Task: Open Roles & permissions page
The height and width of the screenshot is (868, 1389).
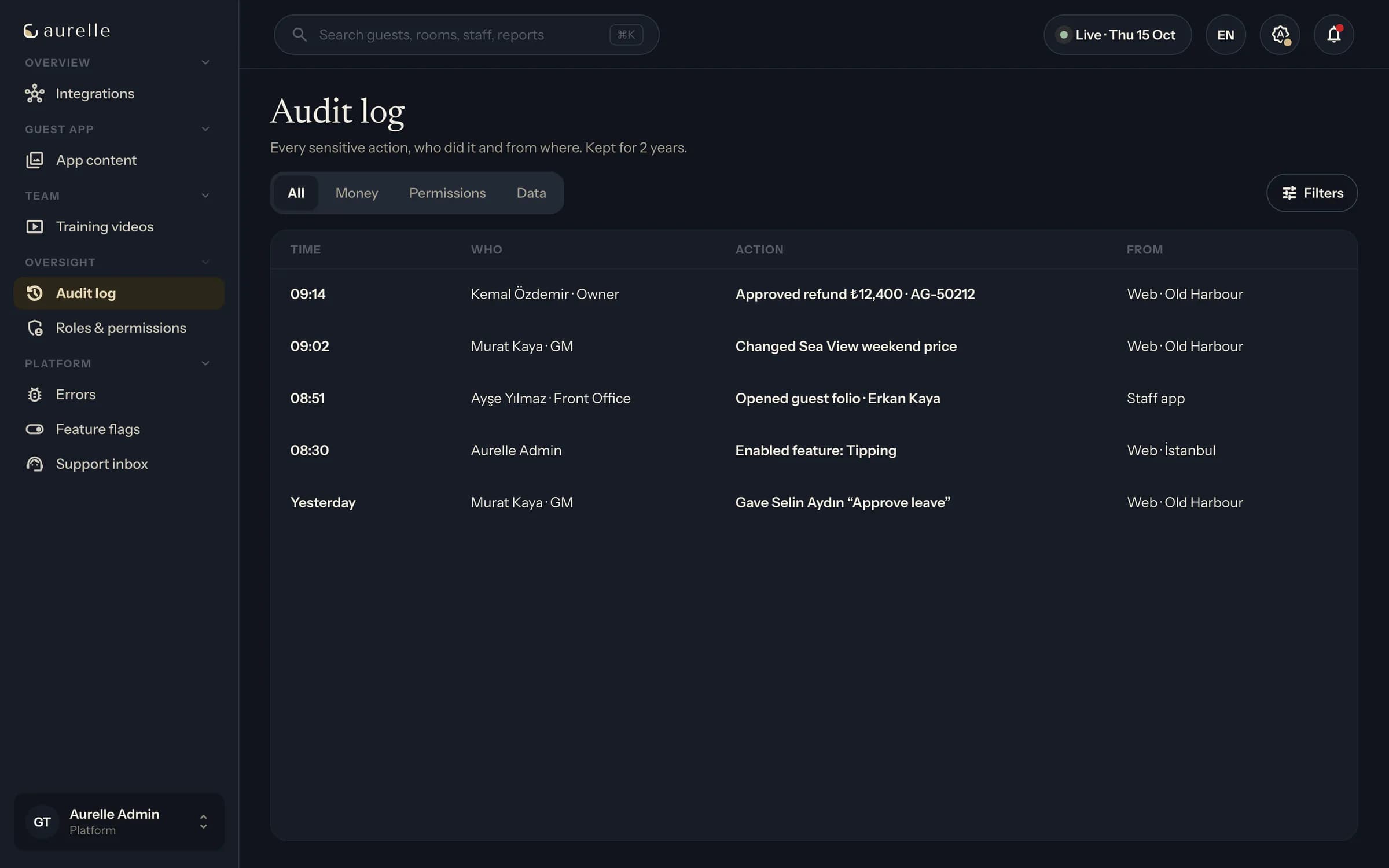Action: [x=119, y=328]
